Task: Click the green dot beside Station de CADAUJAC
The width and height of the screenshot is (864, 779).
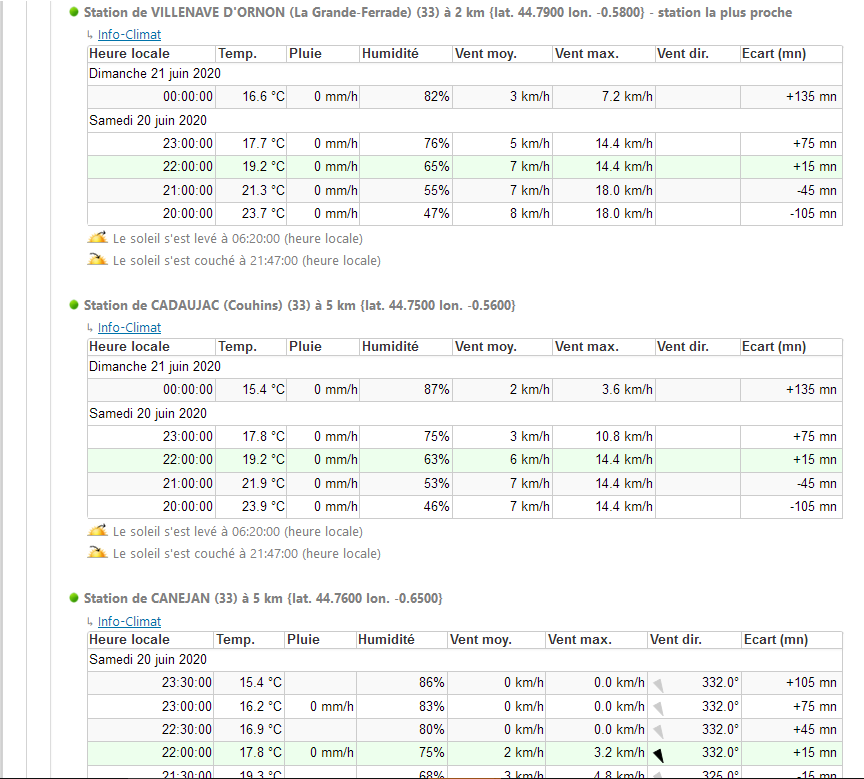Action: point(75,305)
